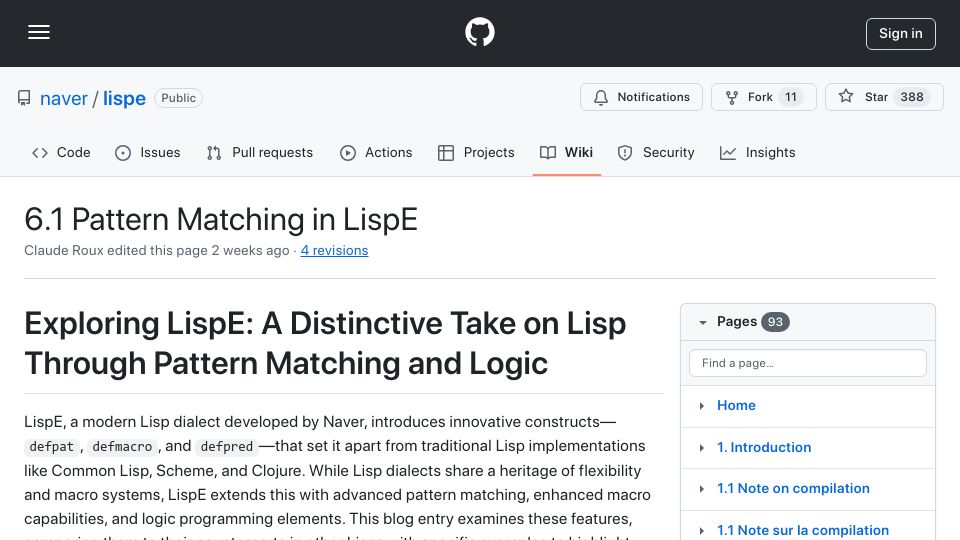Viewport: 960px width, 540px height.
Task: Click the 6.1 Pattern Matching in LispE title
Action: [x=221, y=219]
